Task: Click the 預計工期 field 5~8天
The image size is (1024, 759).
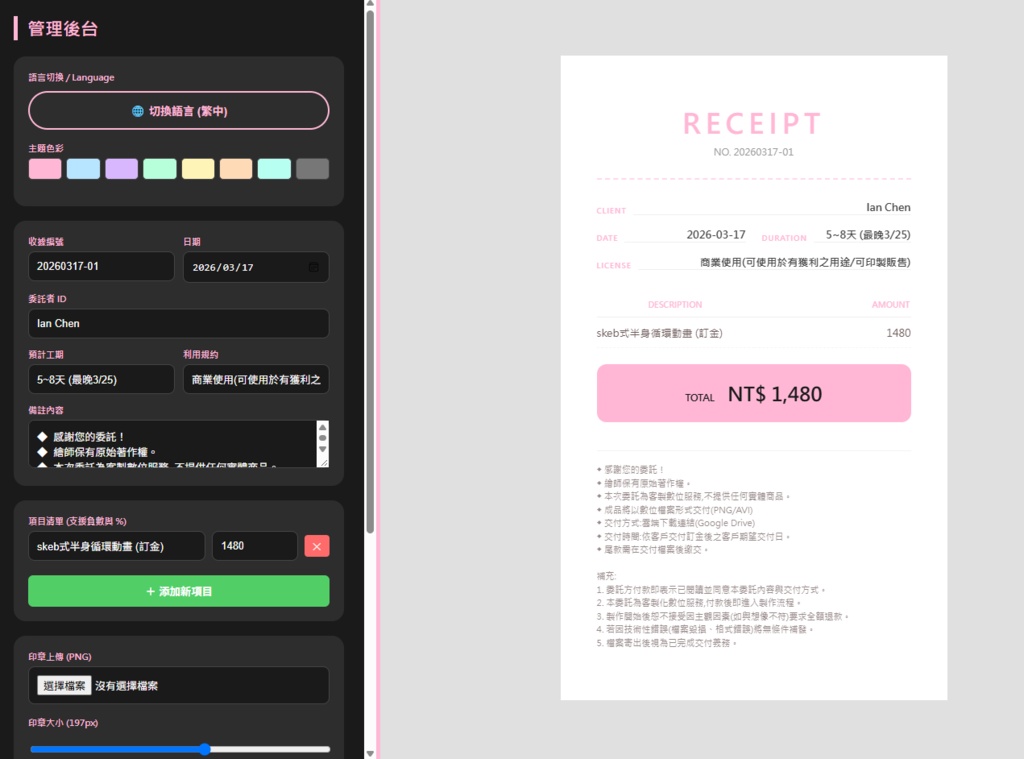Action: pyautogui.click(x=101, y=380)
